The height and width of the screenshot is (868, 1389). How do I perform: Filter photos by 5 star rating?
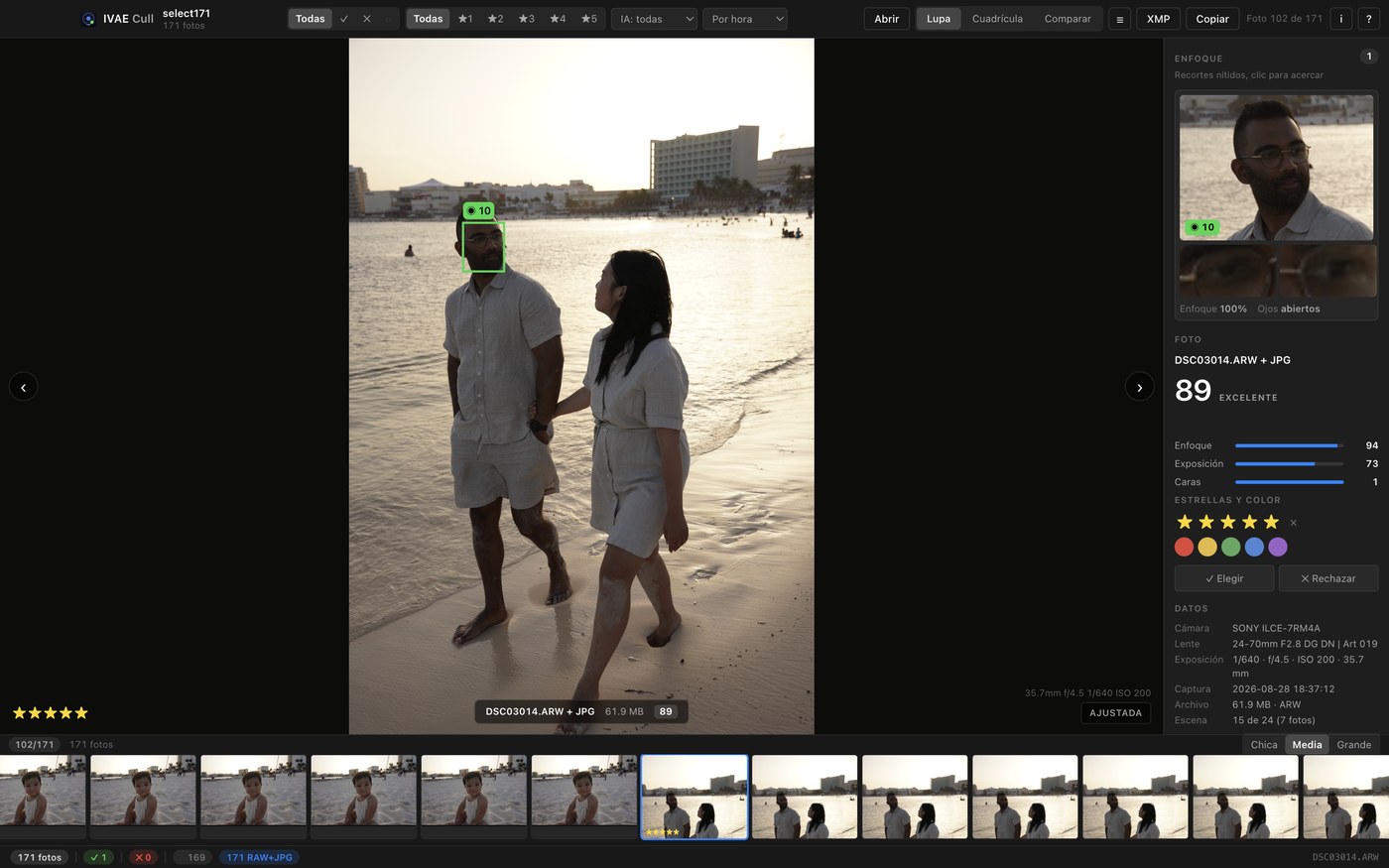click(588, 19)
